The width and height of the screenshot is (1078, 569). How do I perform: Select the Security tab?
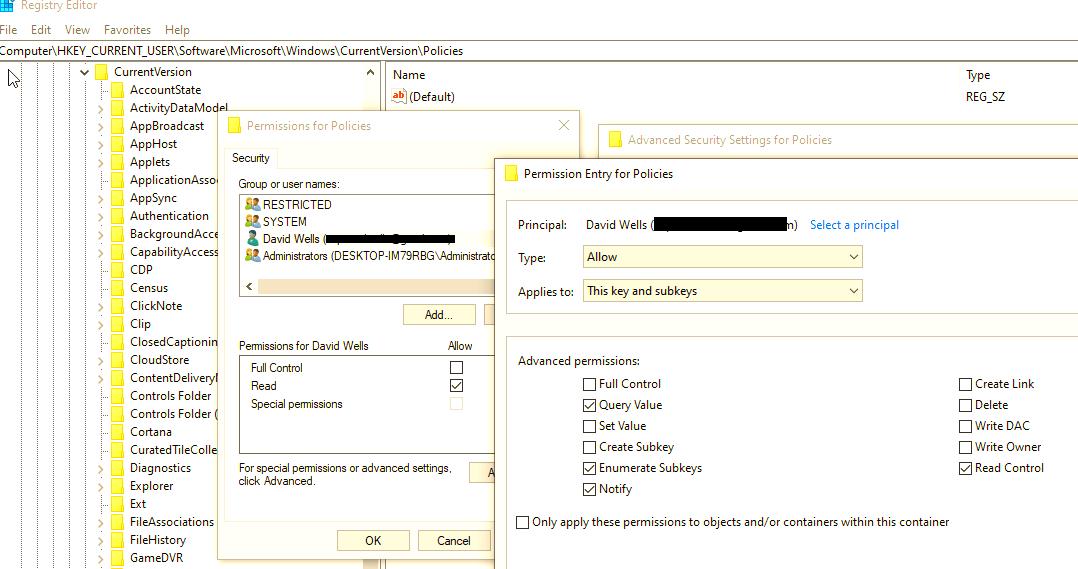(250, 158)
